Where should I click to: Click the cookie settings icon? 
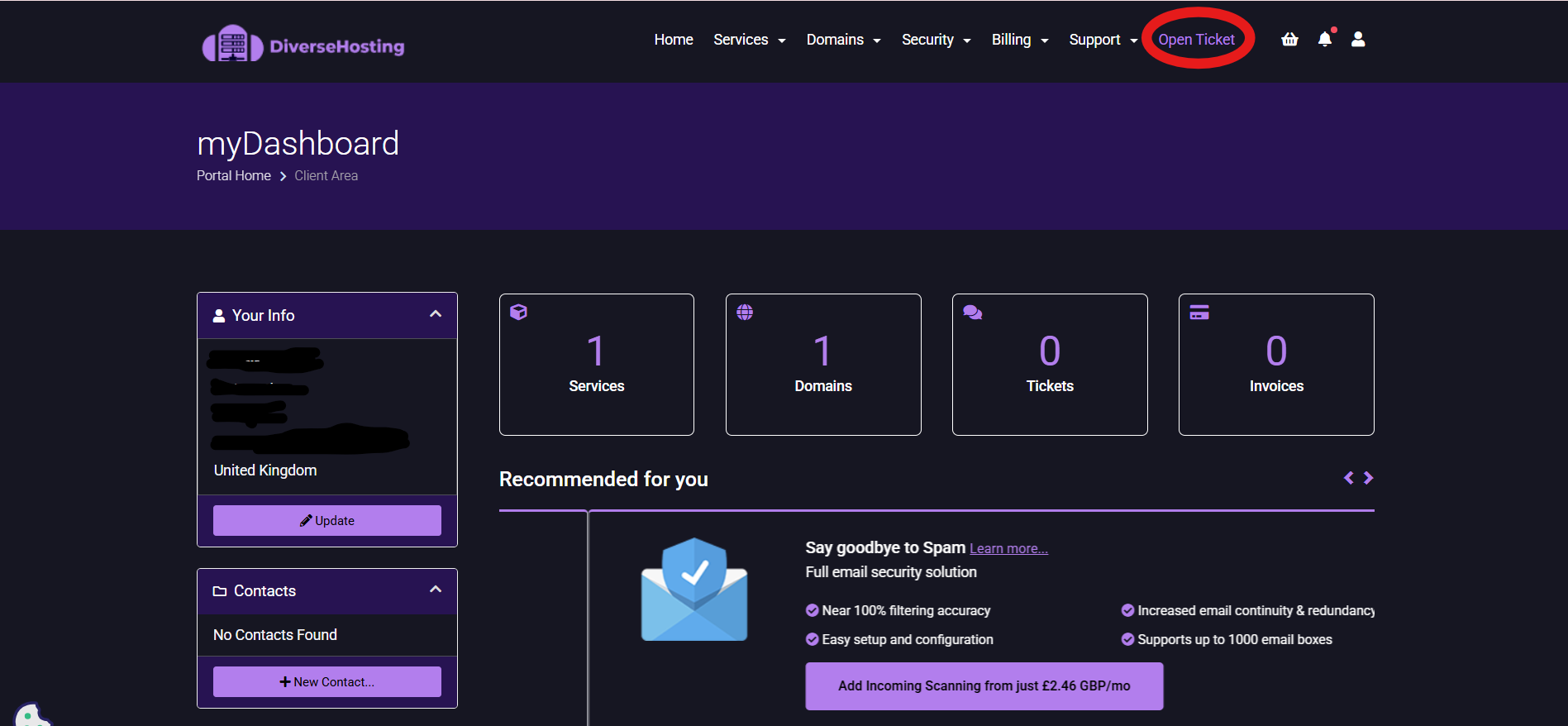(x=30, y=716)
